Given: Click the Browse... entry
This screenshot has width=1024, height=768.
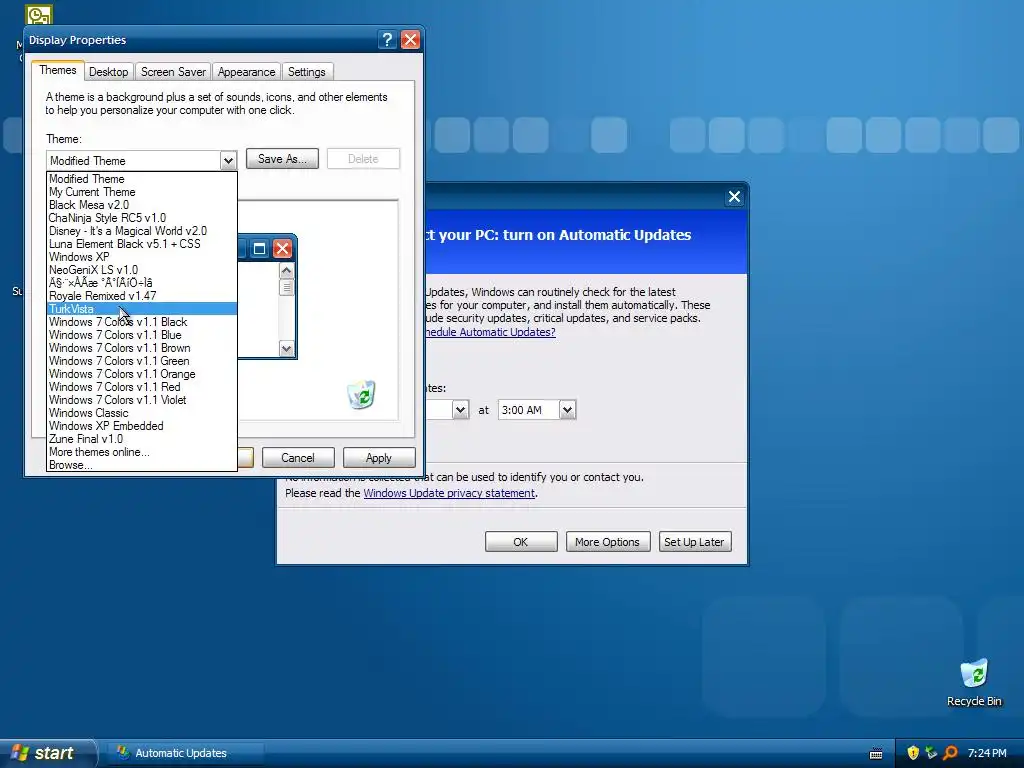Looking at the screenshot, I should (x=142, y=465).
